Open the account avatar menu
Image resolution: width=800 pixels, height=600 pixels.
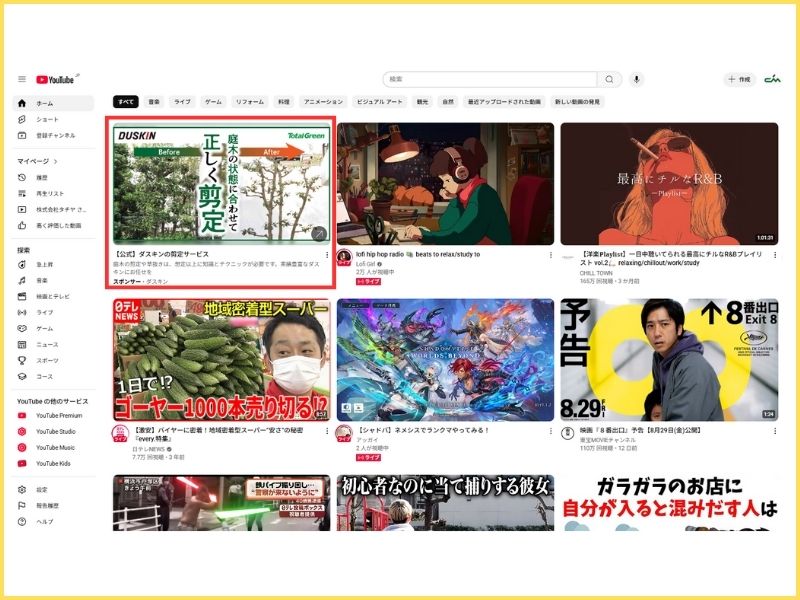pos(772,79)
